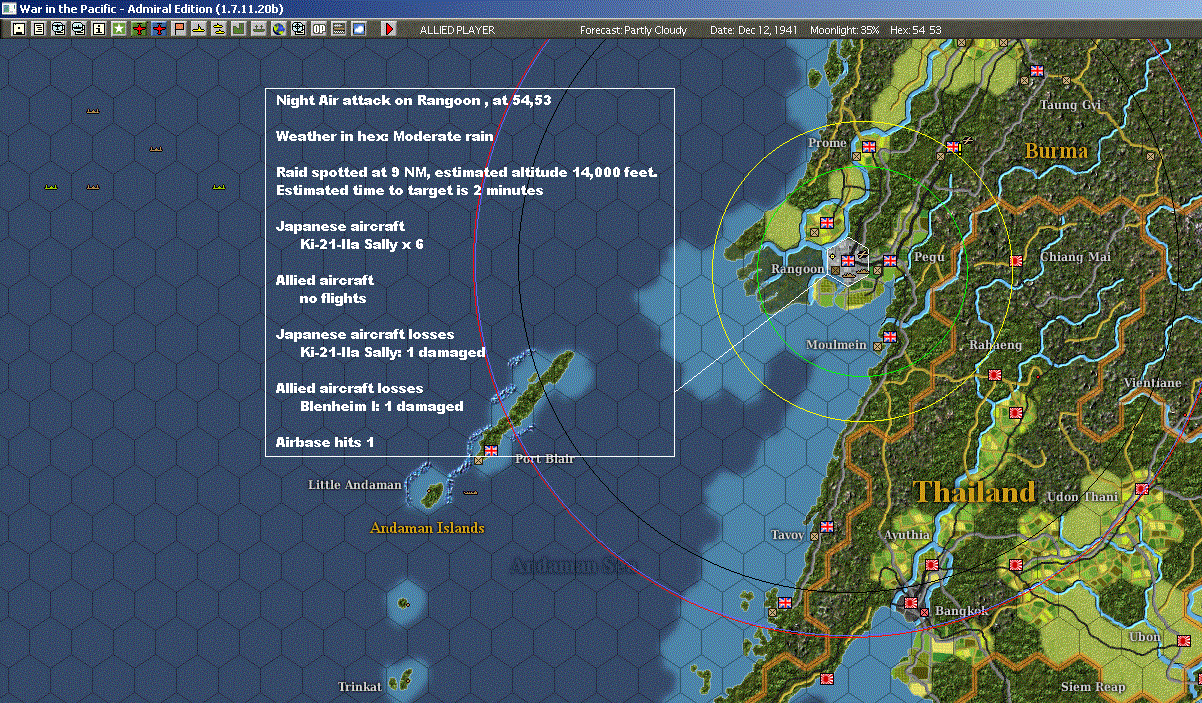Click the red play arrow end-turn button
Viewport: 1202px width, 703px height.
pyautogui.click(x=389, y=29)
